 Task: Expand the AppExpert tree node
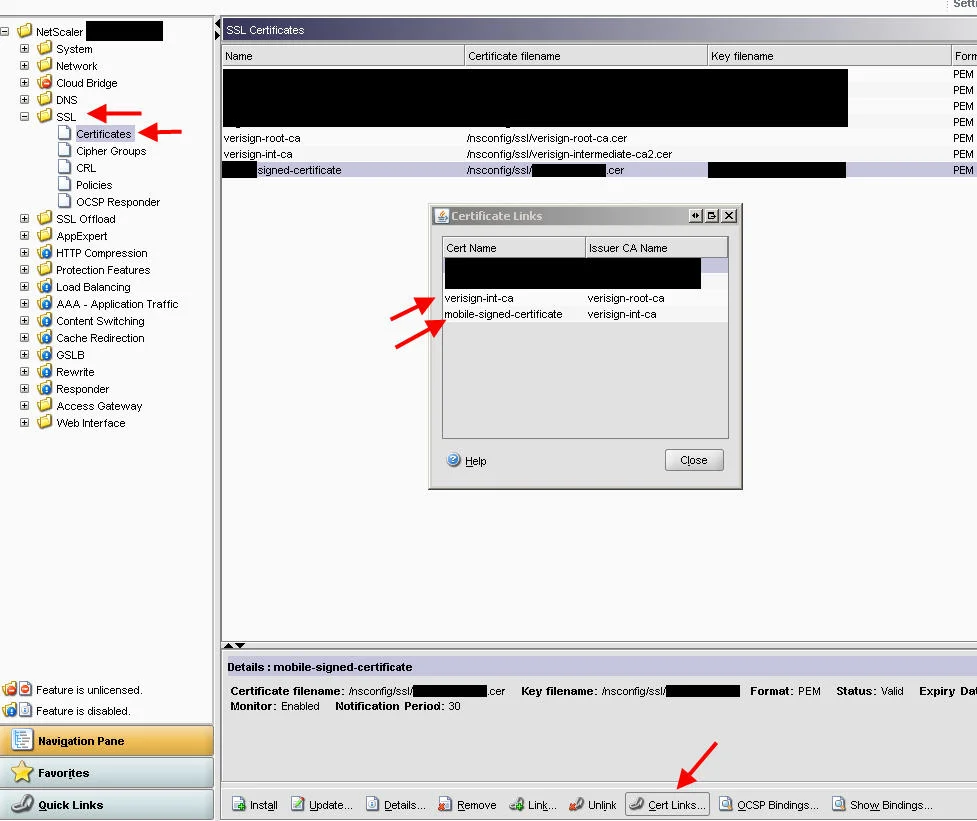pos(24,235)
